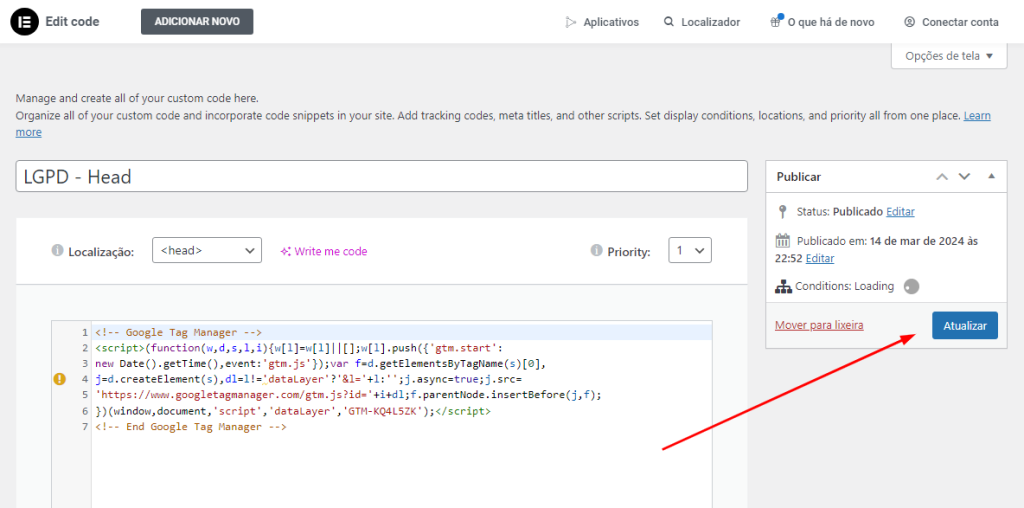Click the Conditions loading spinner

tap(912, 286)
